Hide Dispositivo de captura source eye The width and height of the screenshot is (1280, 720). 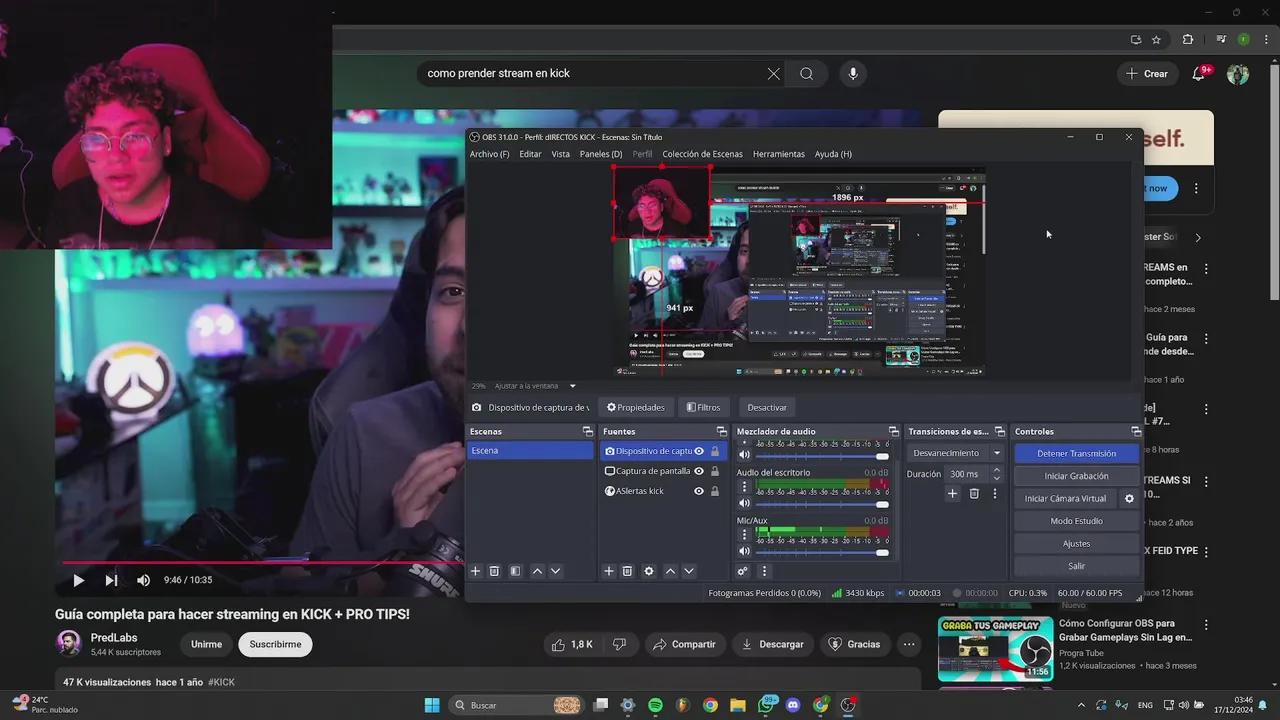(699, 451)
